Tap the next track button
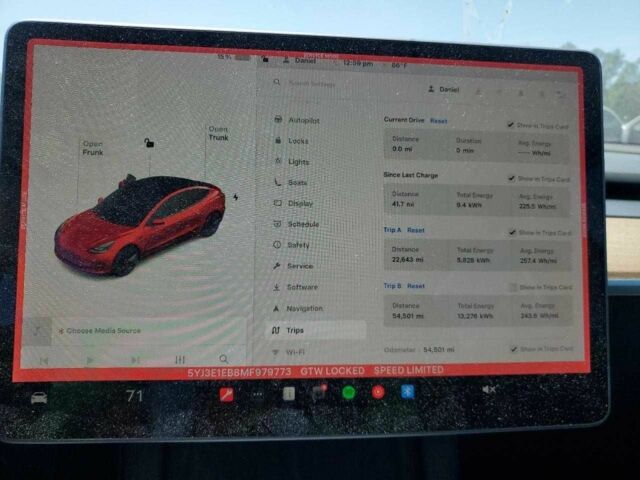Viewport: 640px width, 480px height. [135, 360]
